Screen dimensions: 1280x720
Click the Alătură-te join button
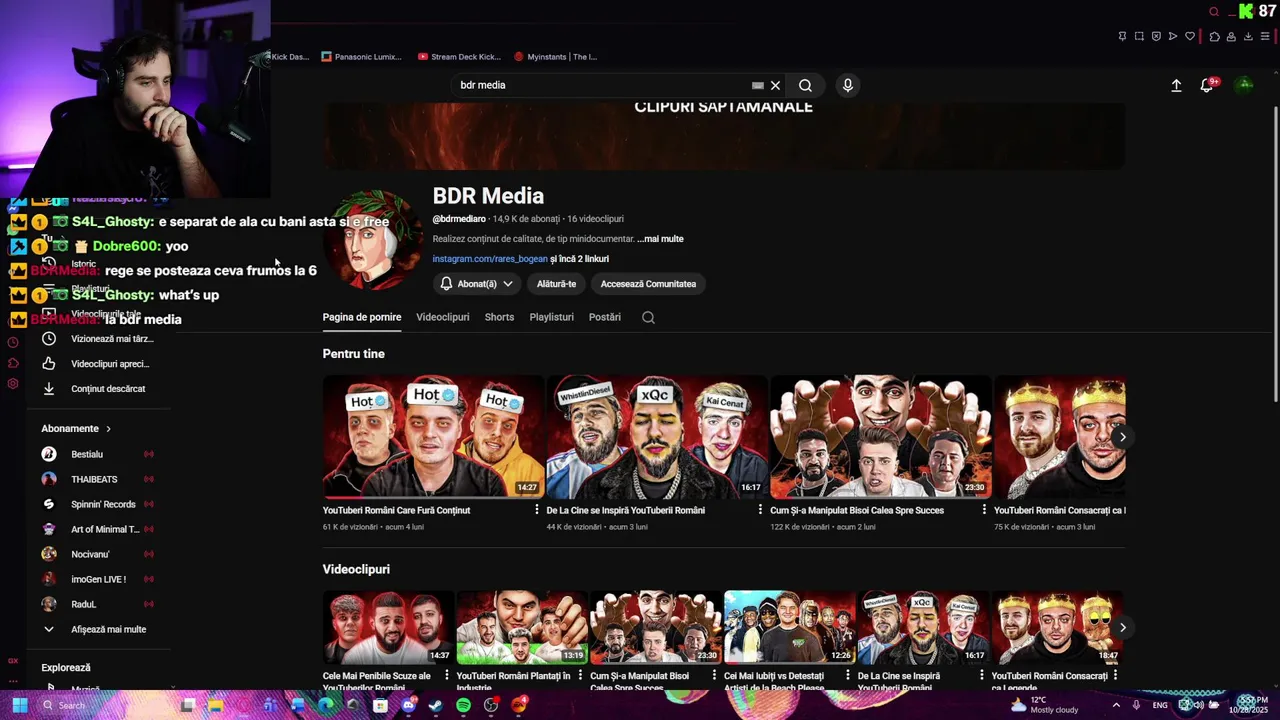[x=556, y=284]
